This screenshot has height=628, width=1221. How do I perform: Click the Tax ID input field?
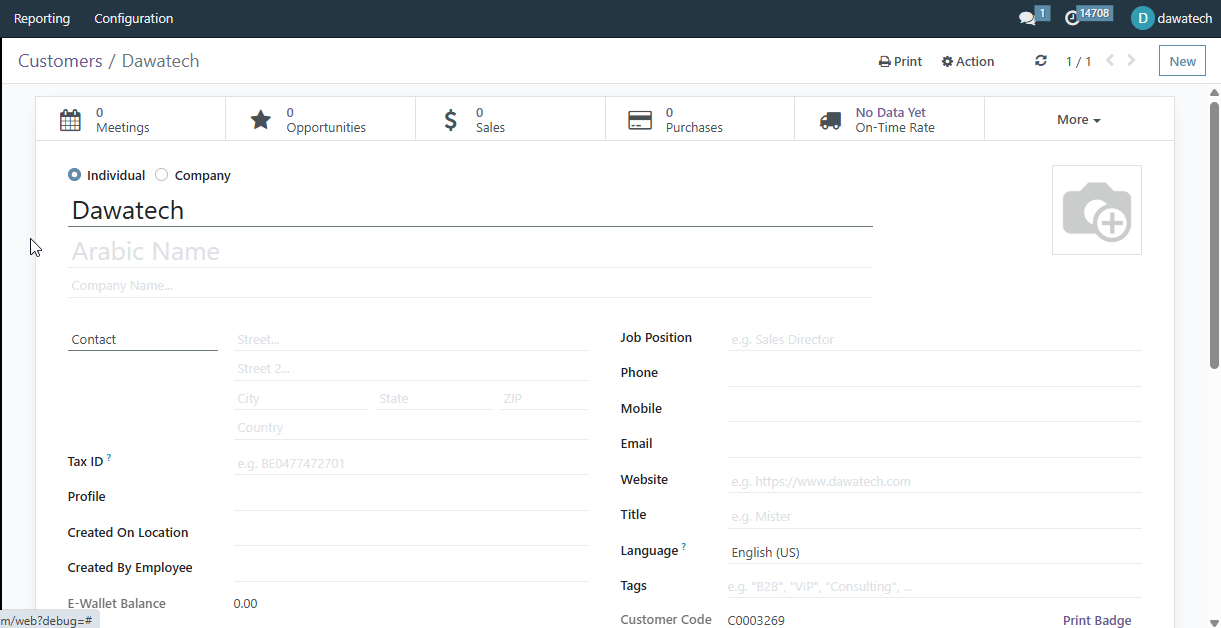411,464
